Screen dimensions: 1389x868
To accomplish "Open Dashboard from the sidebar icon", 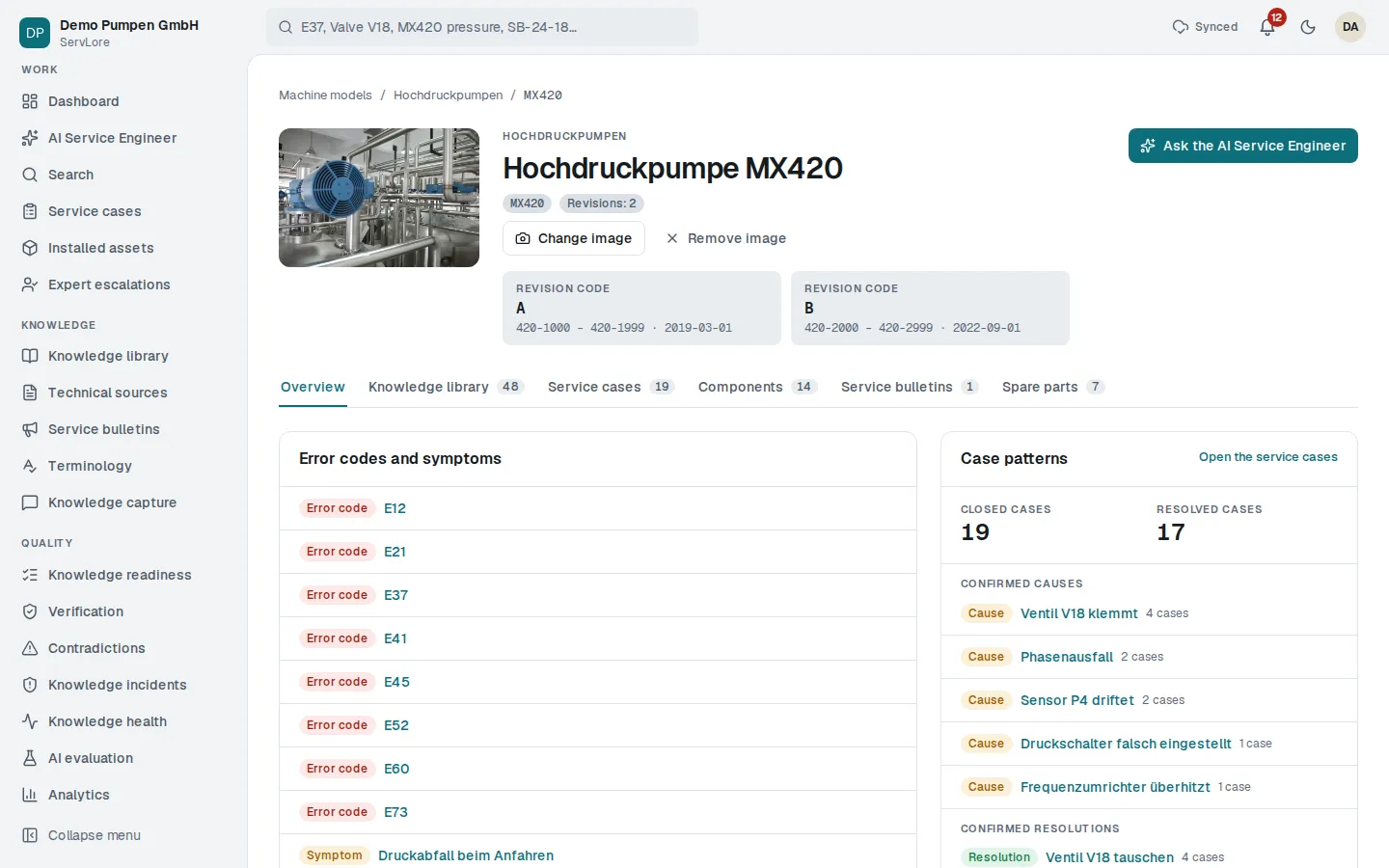I will [30, 101].
